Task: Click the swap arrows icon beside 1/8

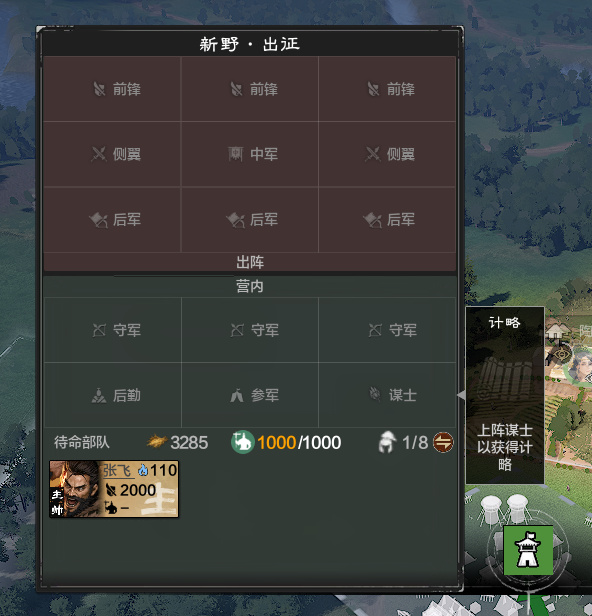Action: pyautogui.click(x=443, y=442)
